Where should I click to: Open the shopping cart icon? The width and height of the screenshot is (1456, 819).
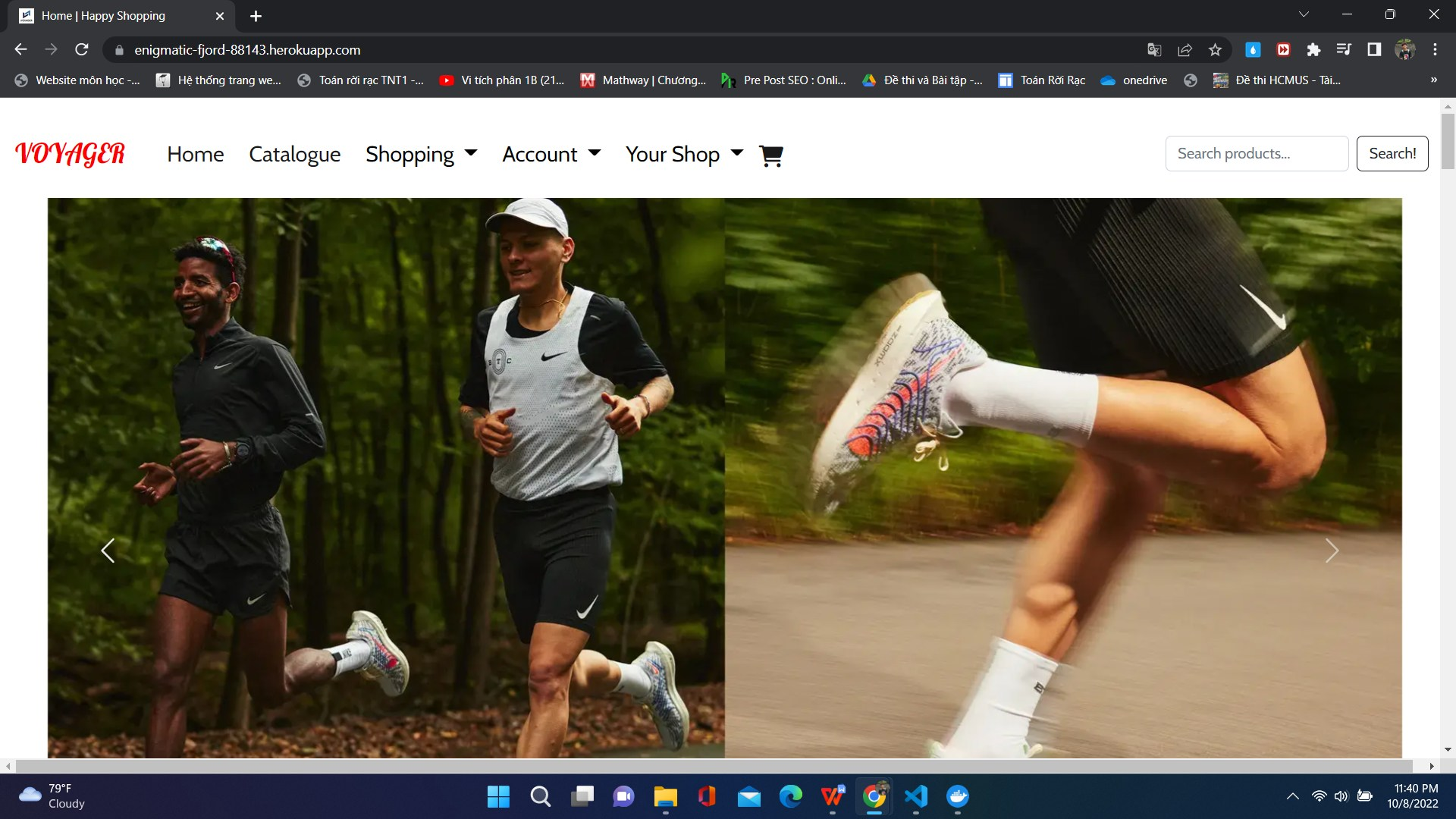(x=770, y=155)
